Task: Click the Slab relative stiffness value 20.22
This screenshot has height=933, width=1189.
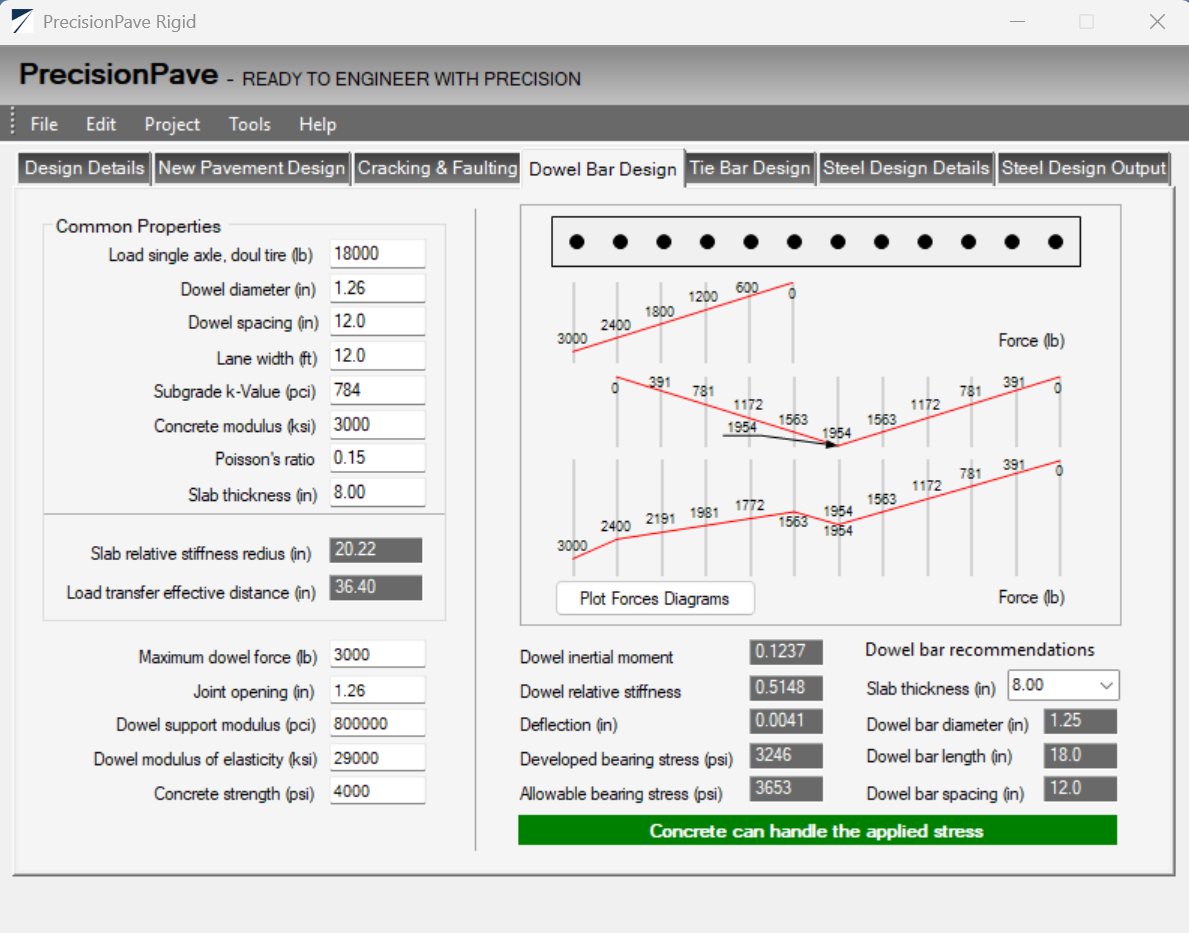Action: [375, 550]
